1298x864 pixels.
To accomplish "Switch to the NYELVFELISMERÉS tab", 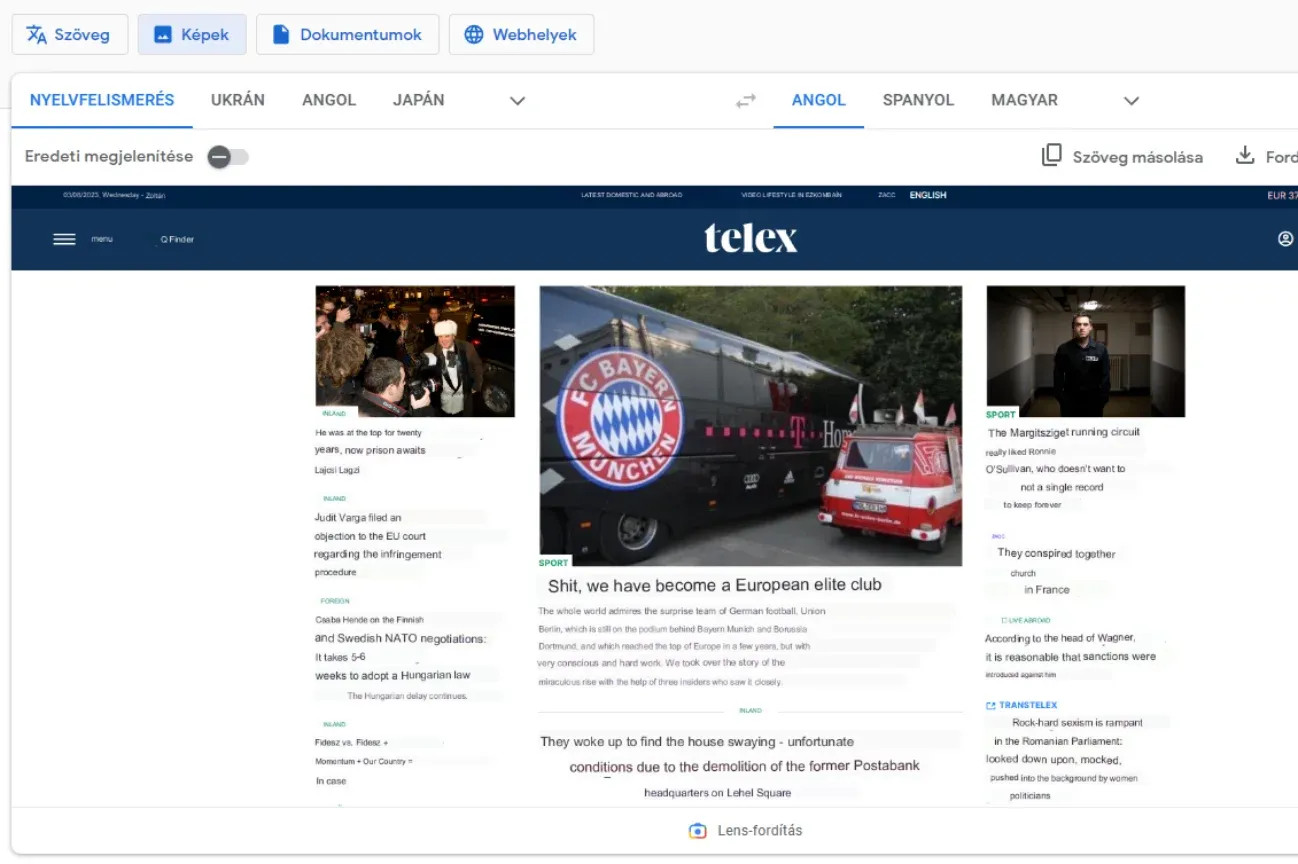I will click(100, 100).
